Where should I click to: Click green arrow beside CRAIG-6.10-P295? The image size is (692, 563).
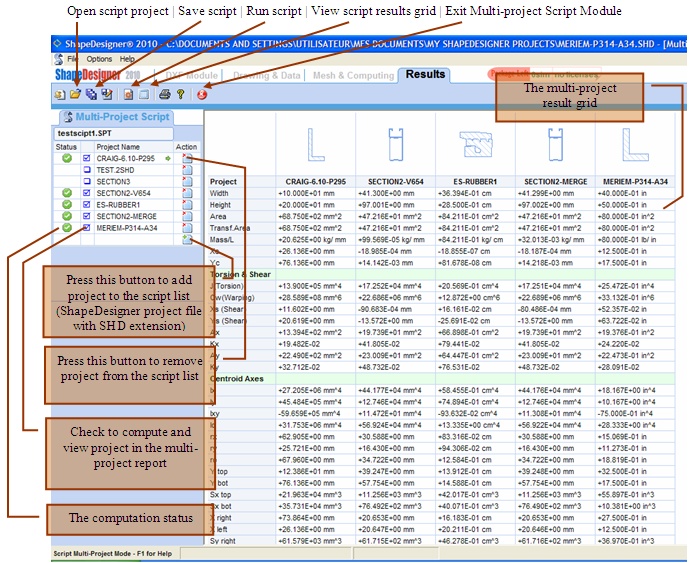[x=168, y=158]
